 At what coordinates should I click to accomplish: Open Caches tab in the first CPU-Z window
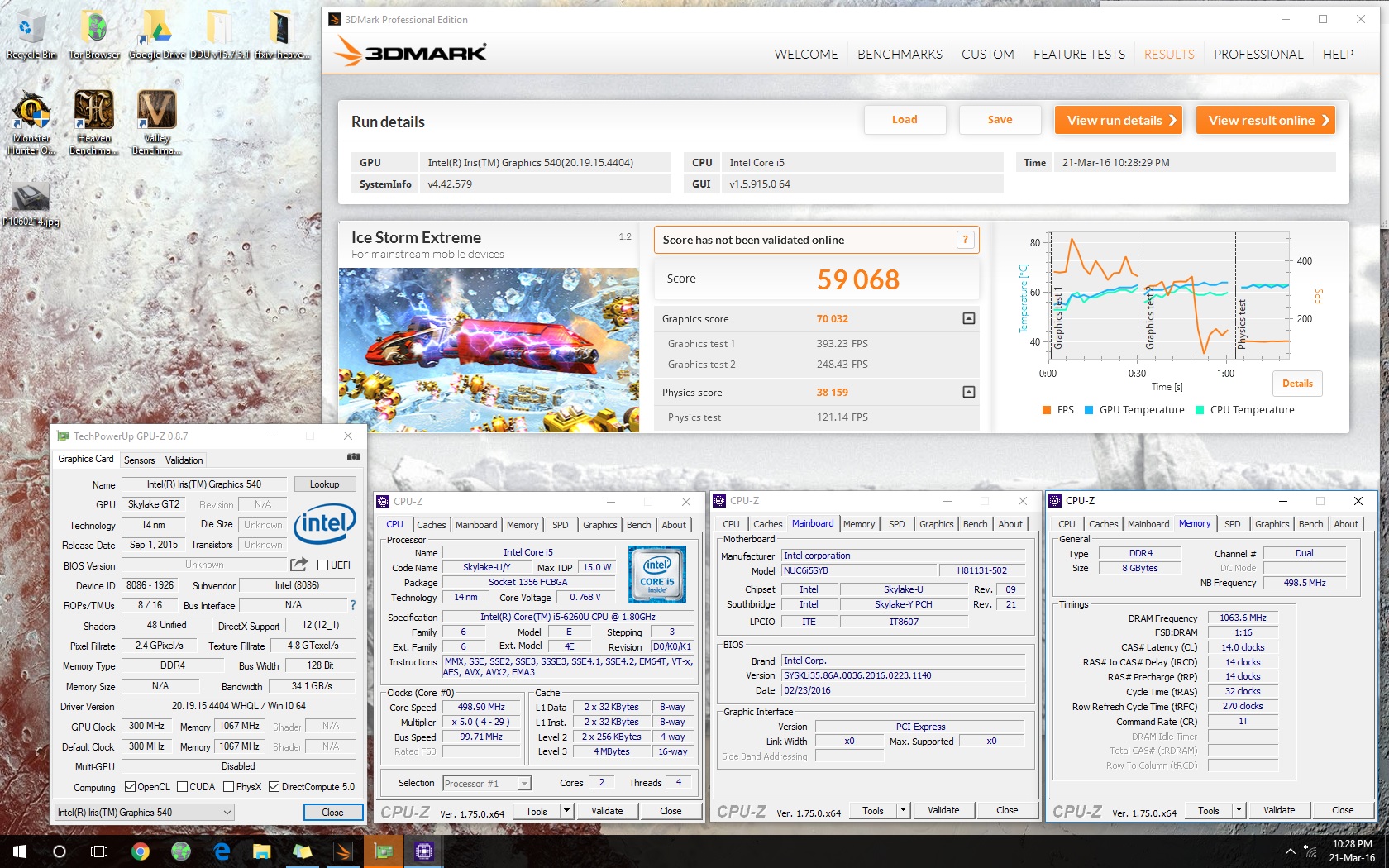(x=432, y=524)
